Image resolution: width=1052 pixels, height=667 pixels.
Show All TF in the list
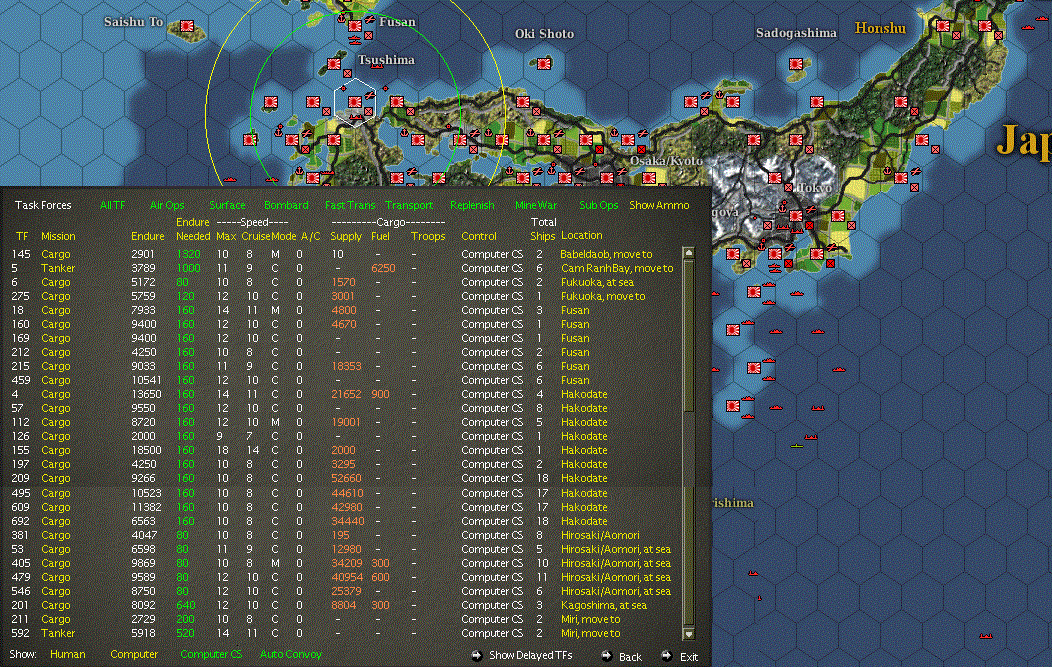click(112, 205)
